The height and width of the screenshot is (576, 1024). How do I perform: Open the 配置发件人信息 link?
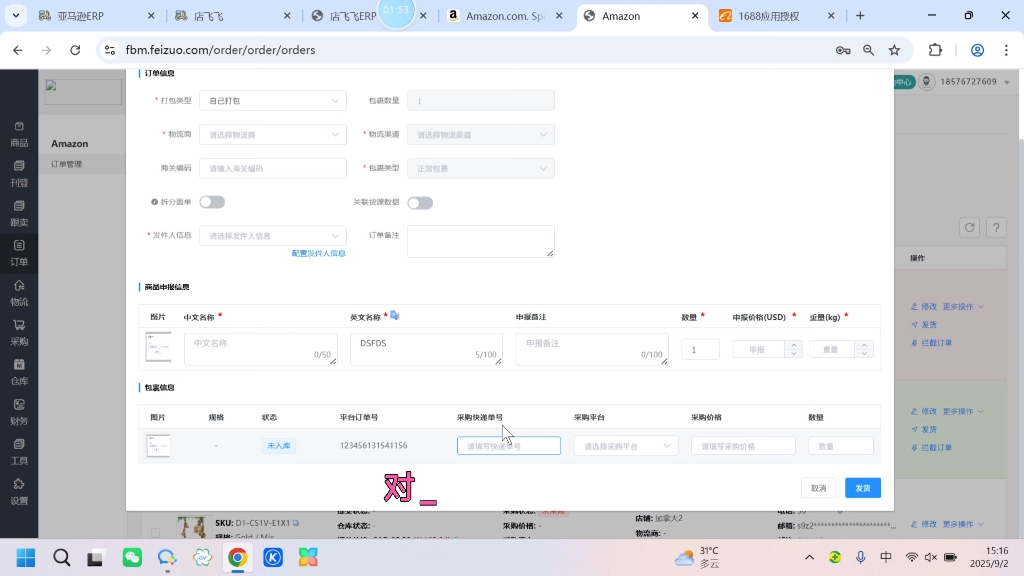pyautogui.click(x=319, y=253)
